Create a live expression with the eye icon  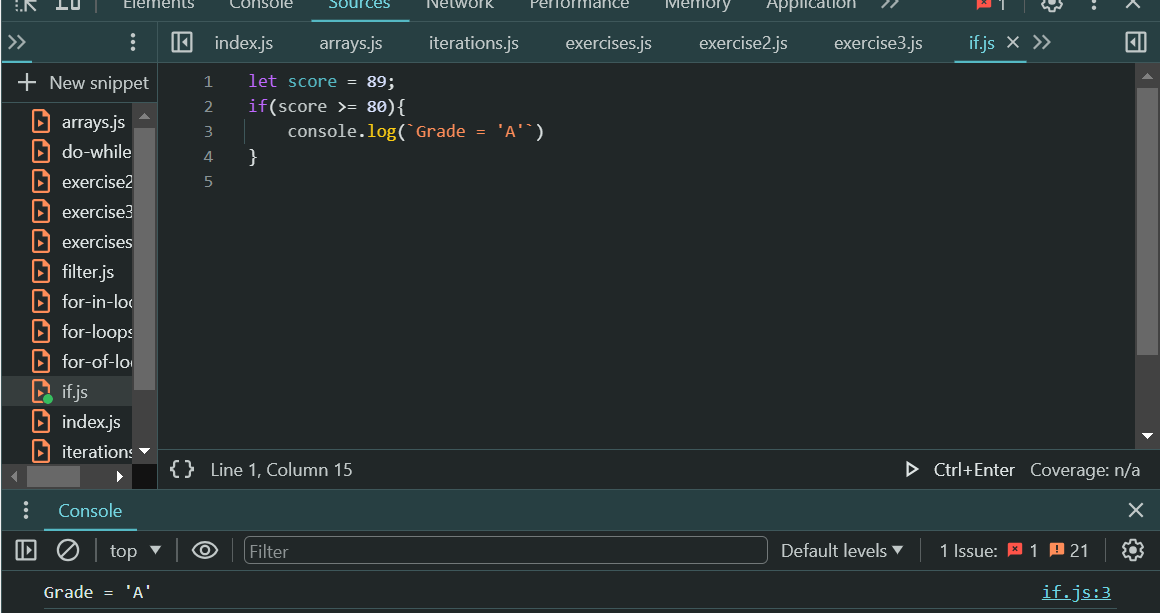205,550
